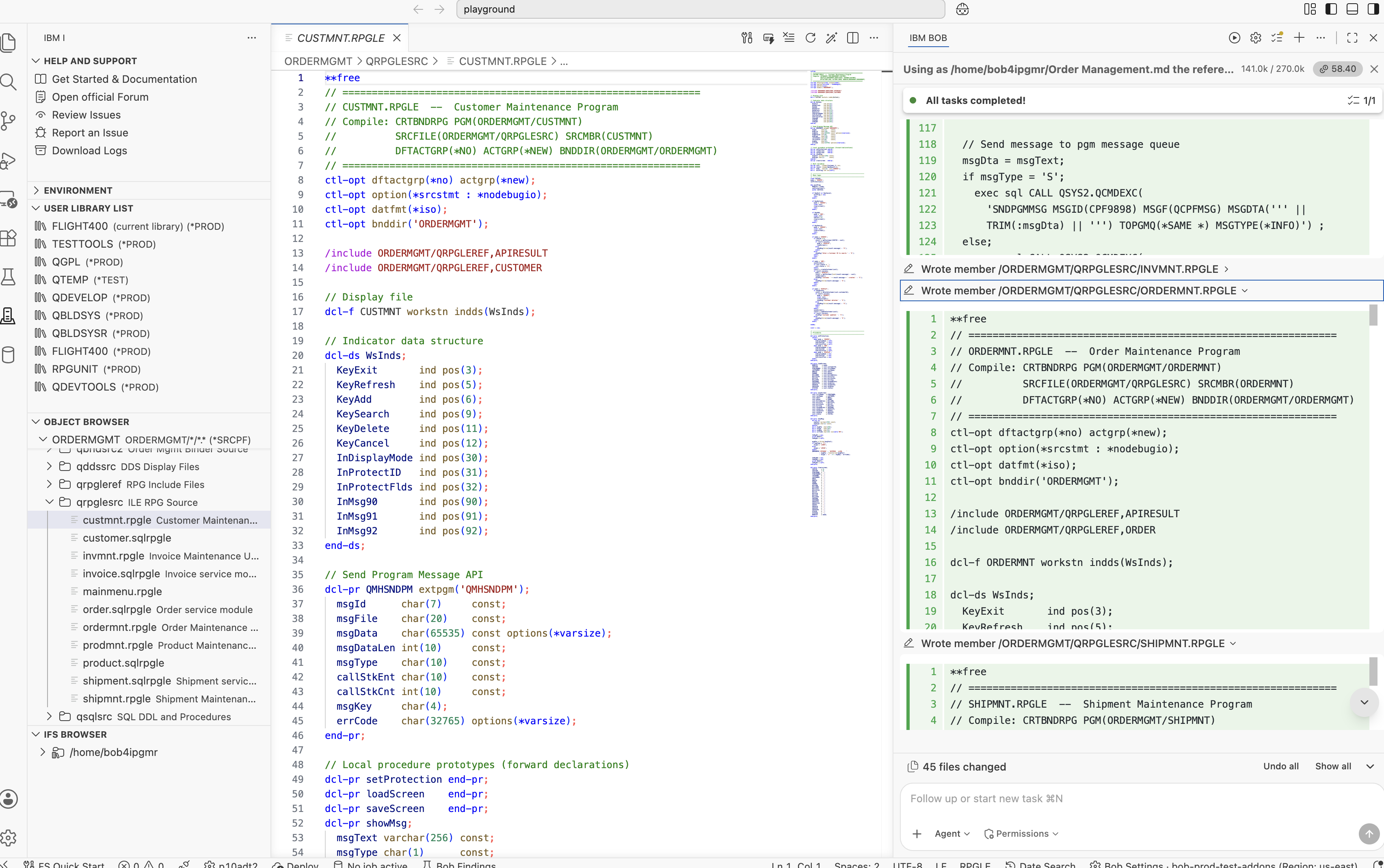1384x868 pixels.
Task: Start a new chat with plus icon
Action: coord(1299,38)
